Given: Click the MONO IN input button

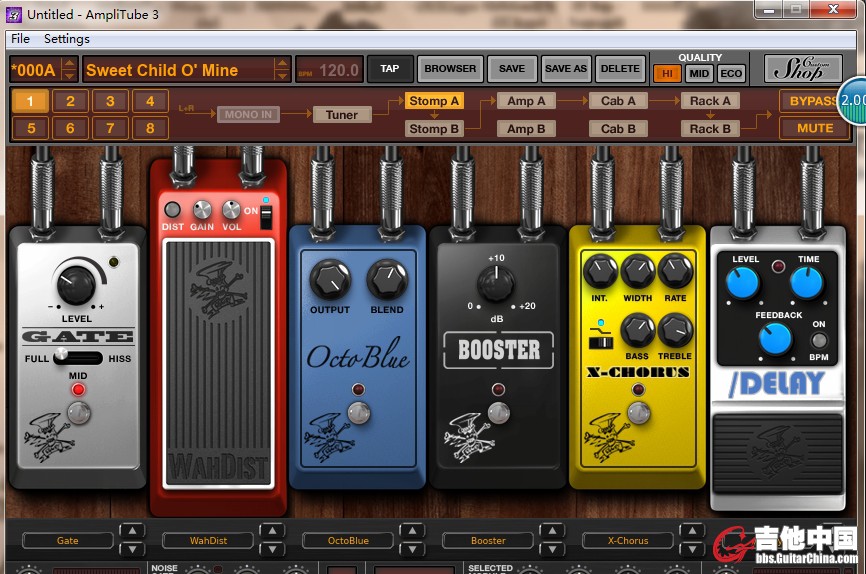Looking at the screenshot, I should click(248, 114).
